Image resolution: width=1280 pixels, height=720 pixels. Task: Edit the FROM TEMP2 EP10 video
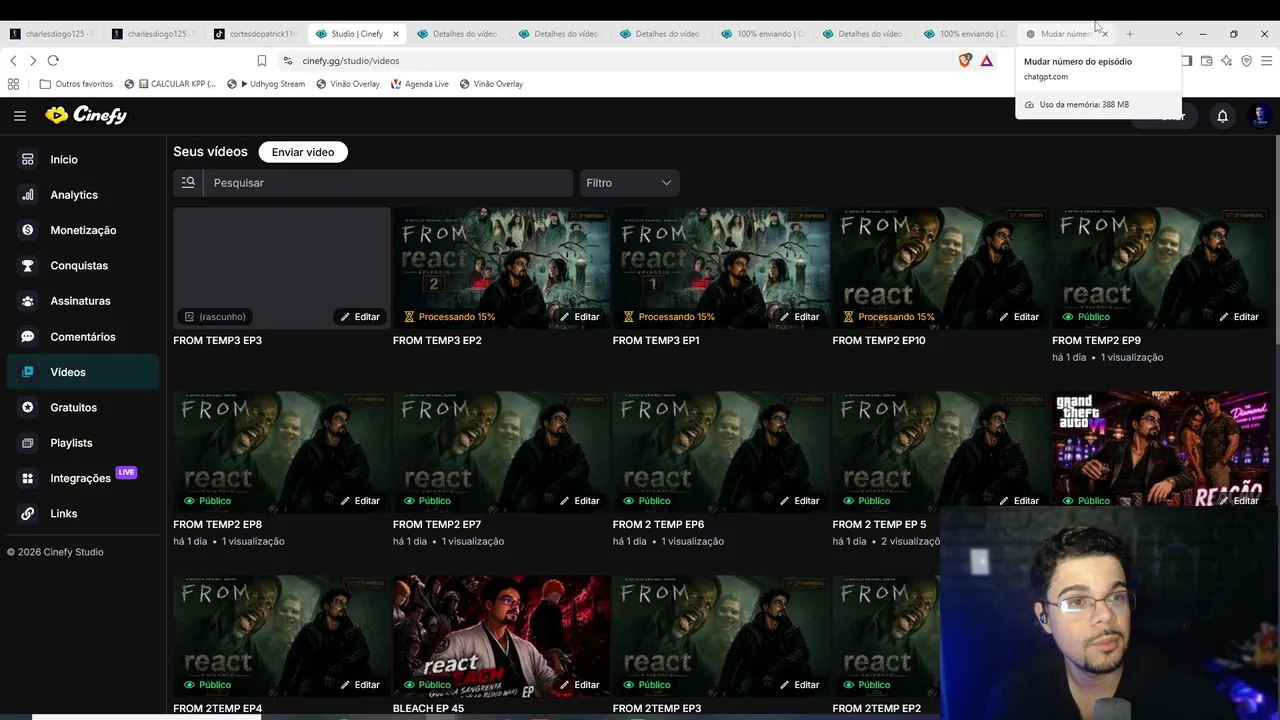click(x=1020, y=317)
